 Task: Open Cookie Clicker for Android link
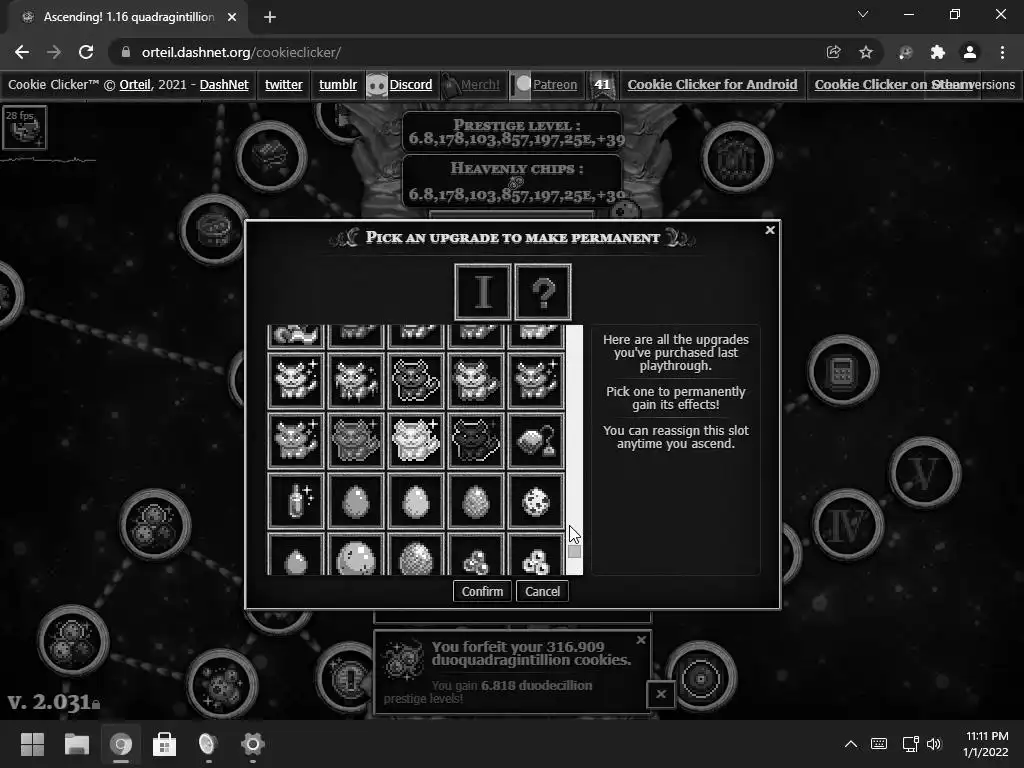click(x=712, y=85)
